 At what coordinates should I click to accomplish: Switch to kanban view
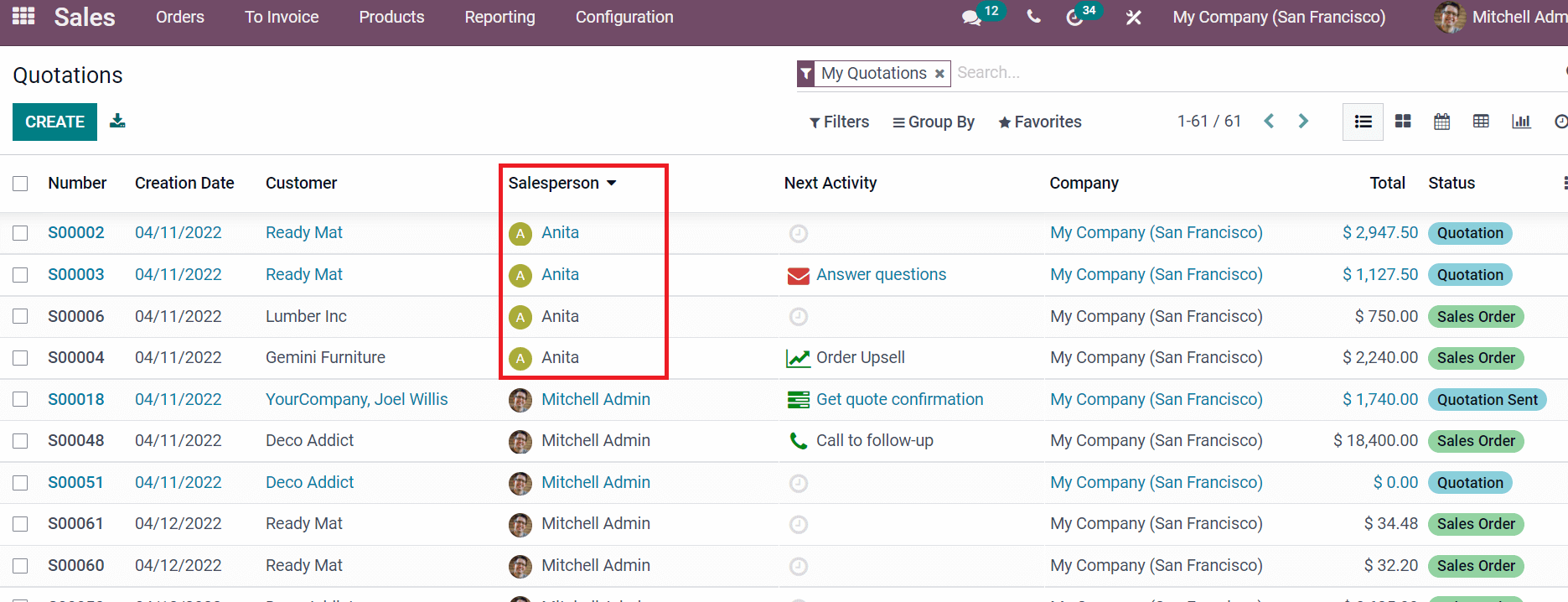click(x=1403, y=122)
